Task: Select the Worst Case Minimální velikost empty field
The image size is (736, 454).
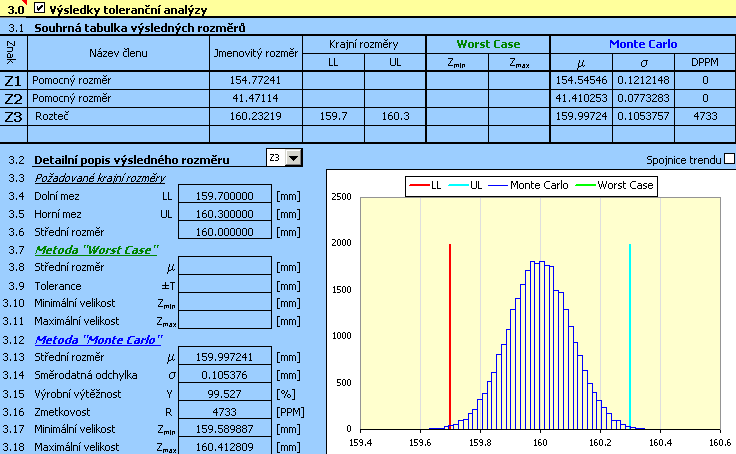Action: point(225,303)
